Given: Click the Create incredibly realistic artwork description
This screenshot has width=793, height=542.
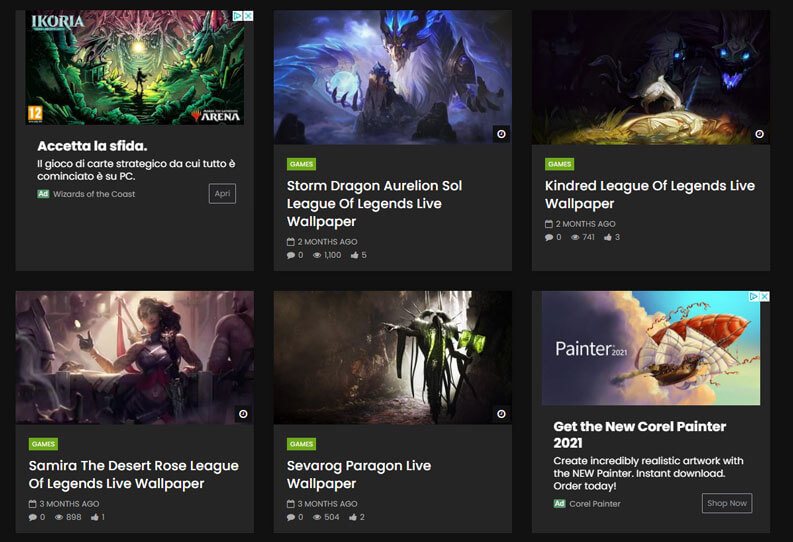Looking at the screenshot, I should click(x=648, y=473).
